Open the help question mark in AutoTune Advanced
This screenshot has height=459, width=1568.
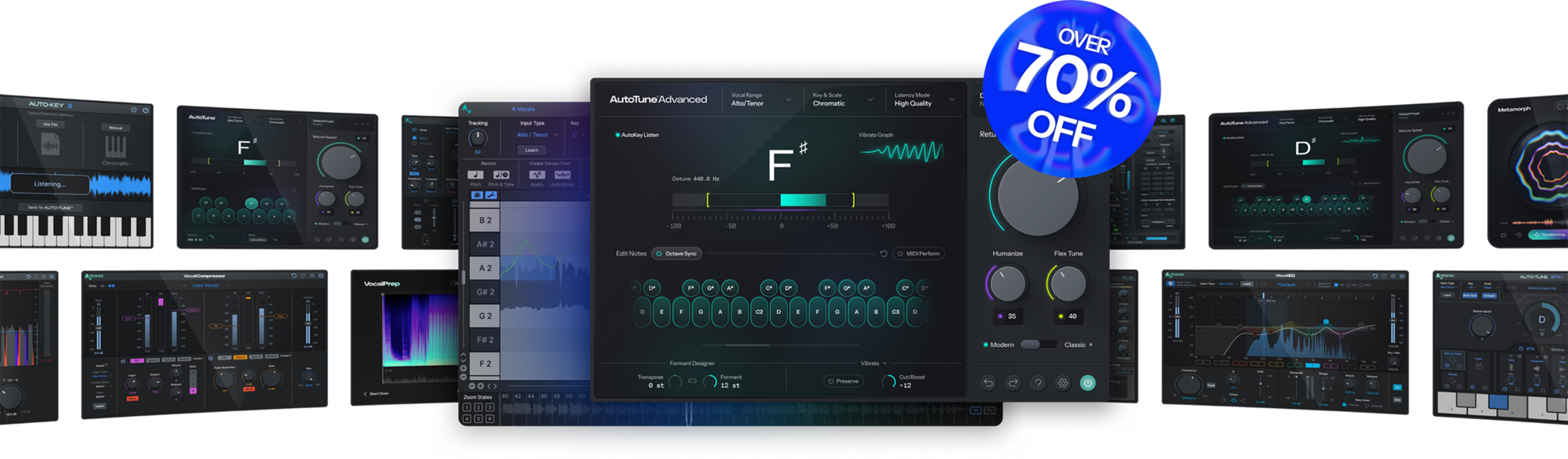(x=1038, y=383)
